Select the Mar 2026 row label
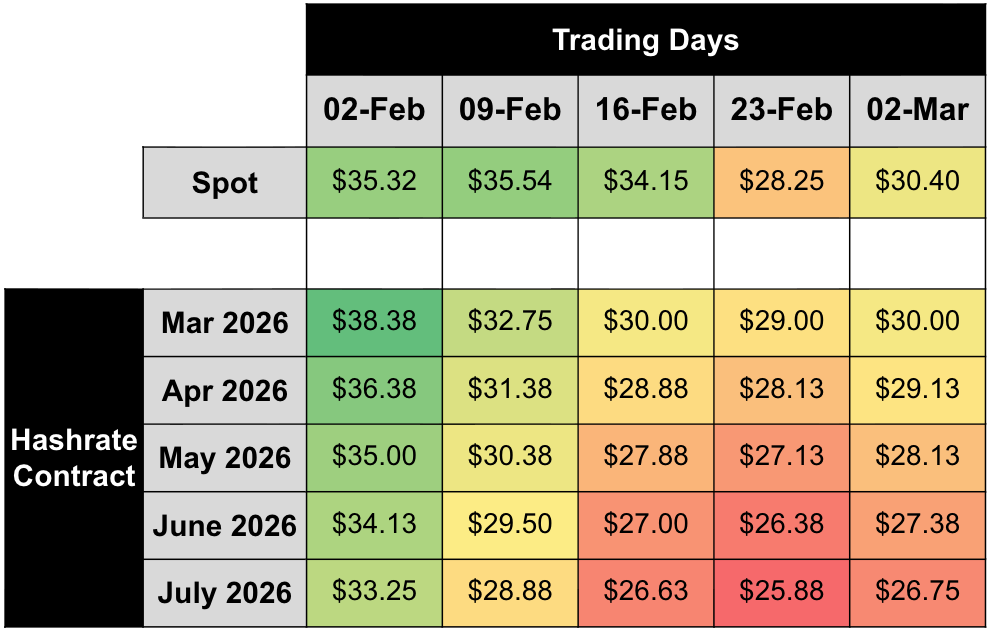Screen dimensions: 989x631 click(225, 323)
